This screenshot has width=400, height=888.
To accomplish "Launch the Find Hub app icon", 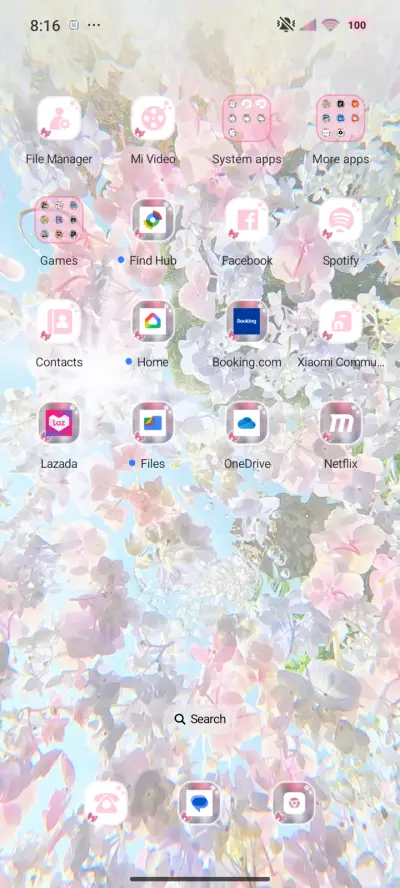I will 153,220.
